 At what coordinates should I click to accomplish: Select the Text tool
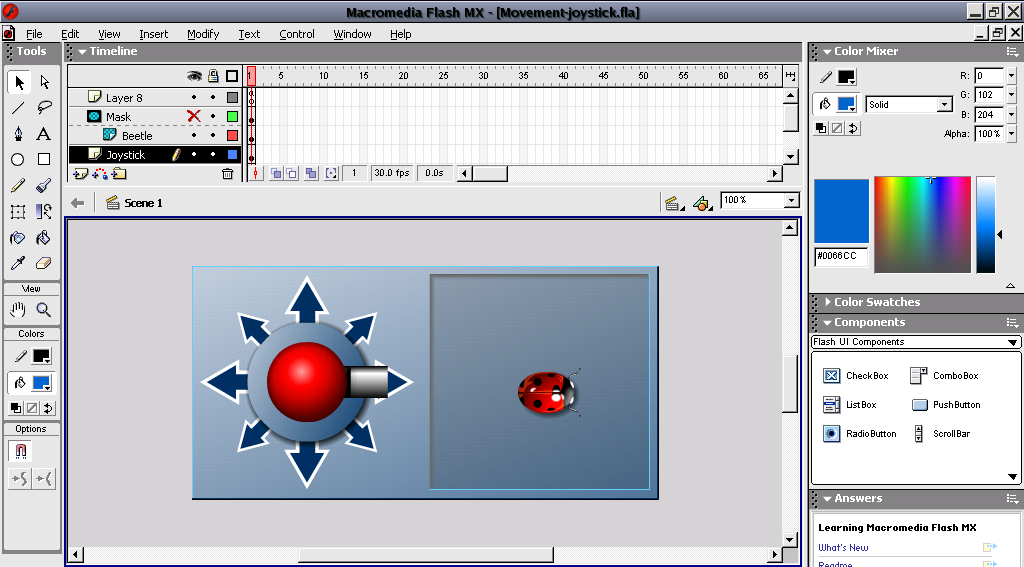click(44, 134)
